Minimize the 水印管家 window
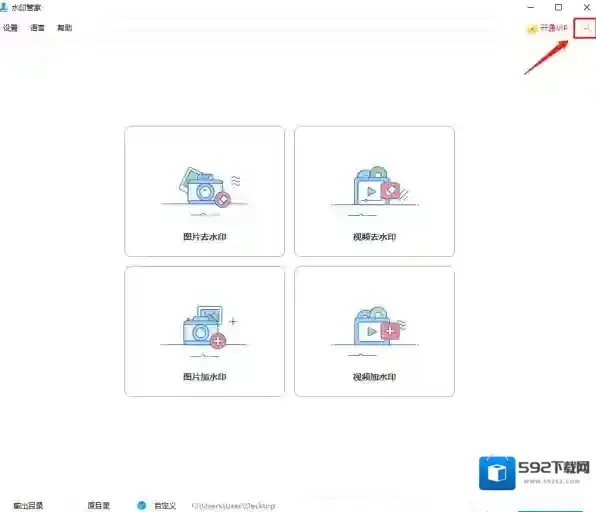Image resolution: width=596 pixels, height=512 pixels. [531, 7]
